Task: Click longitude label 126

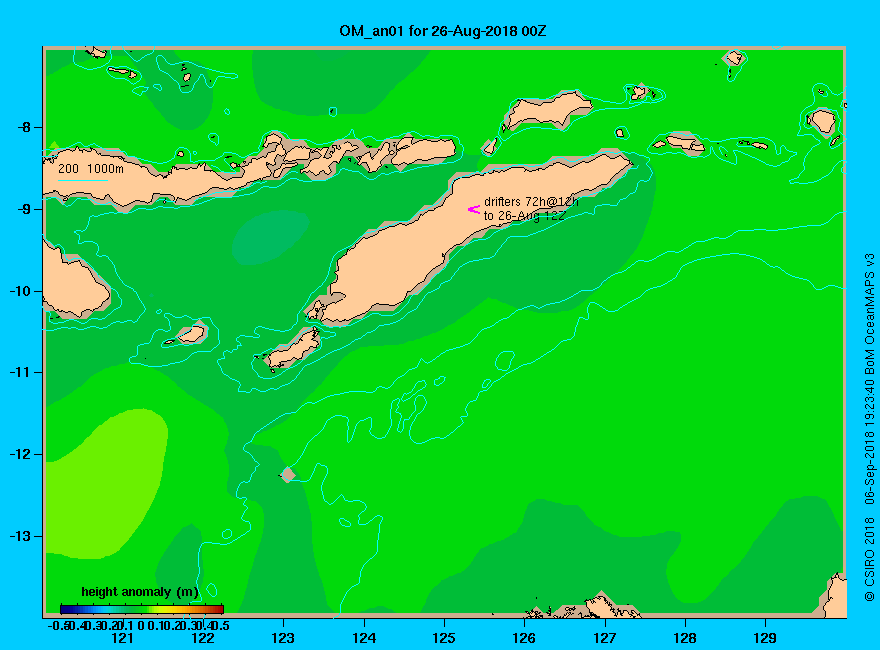Action: (x=524, y=638)
